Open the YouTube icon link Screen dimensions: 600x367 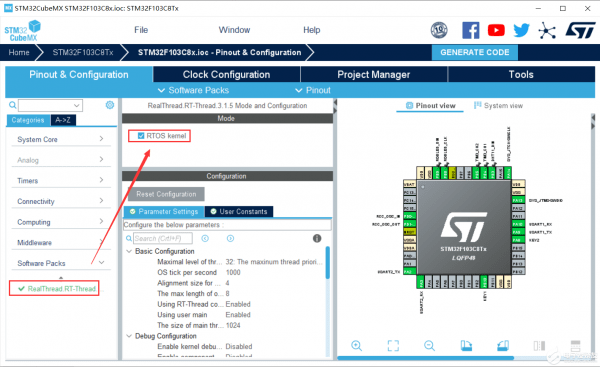[496, 30]
